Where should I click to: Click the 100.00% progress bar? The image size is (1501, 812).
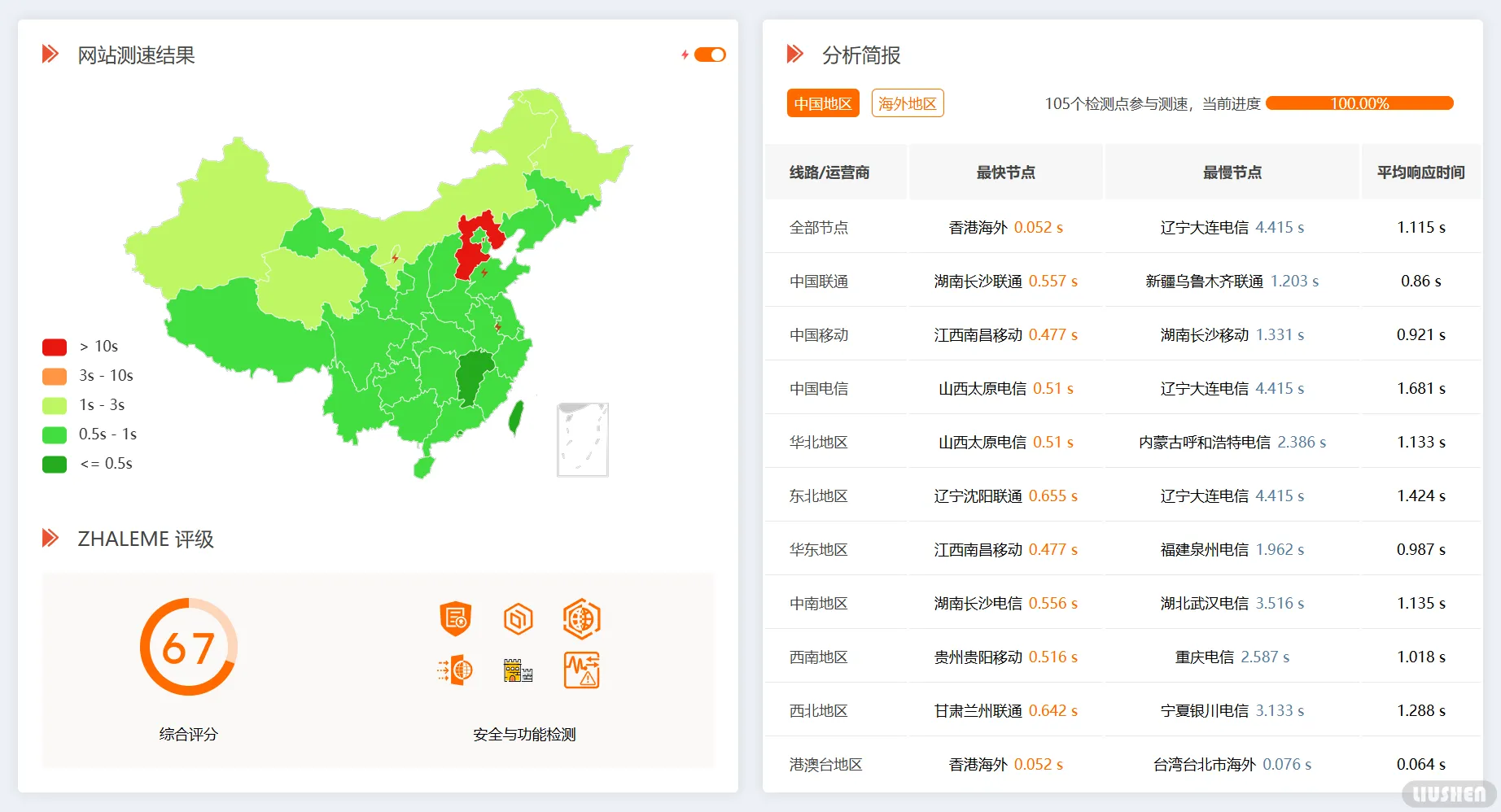(x=1359, y=103)
